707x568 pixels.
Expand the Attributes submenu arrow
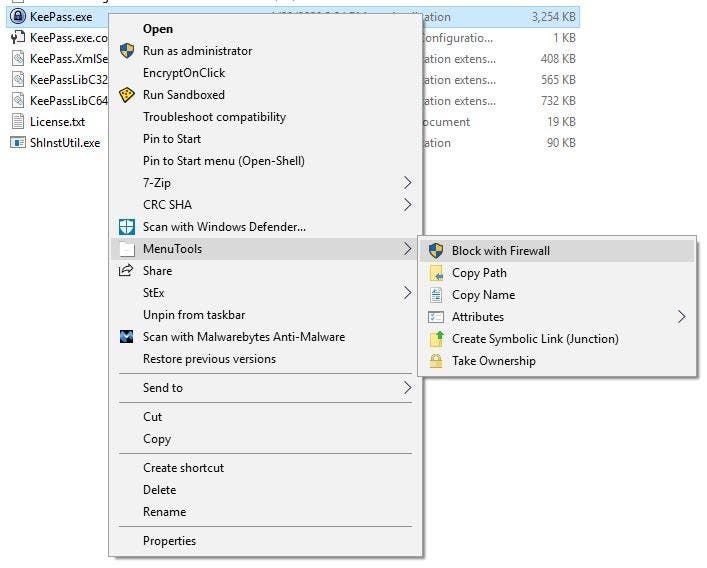681,317
